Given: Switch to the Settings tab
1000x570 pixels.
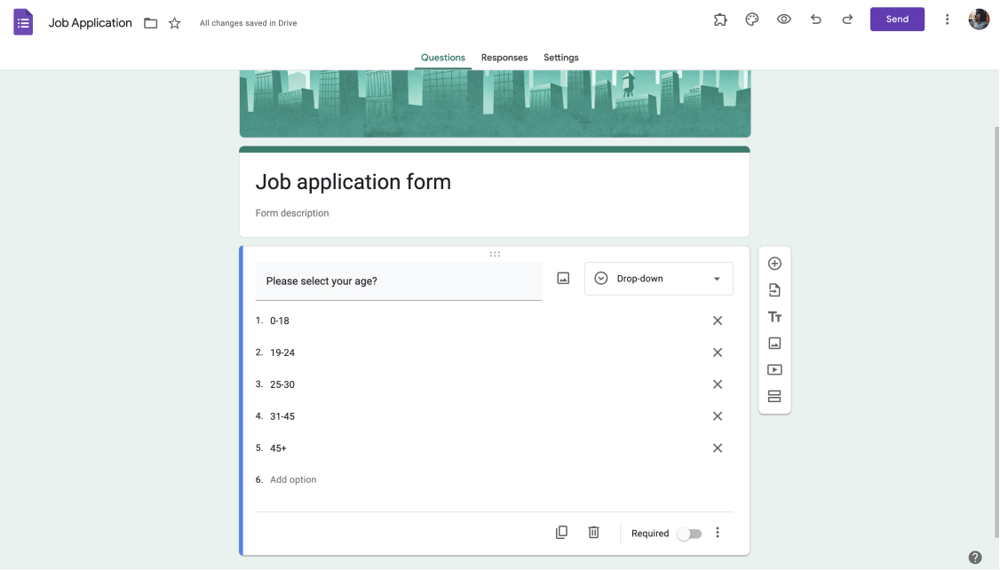Looking at the screenshot, I should 561,57.
